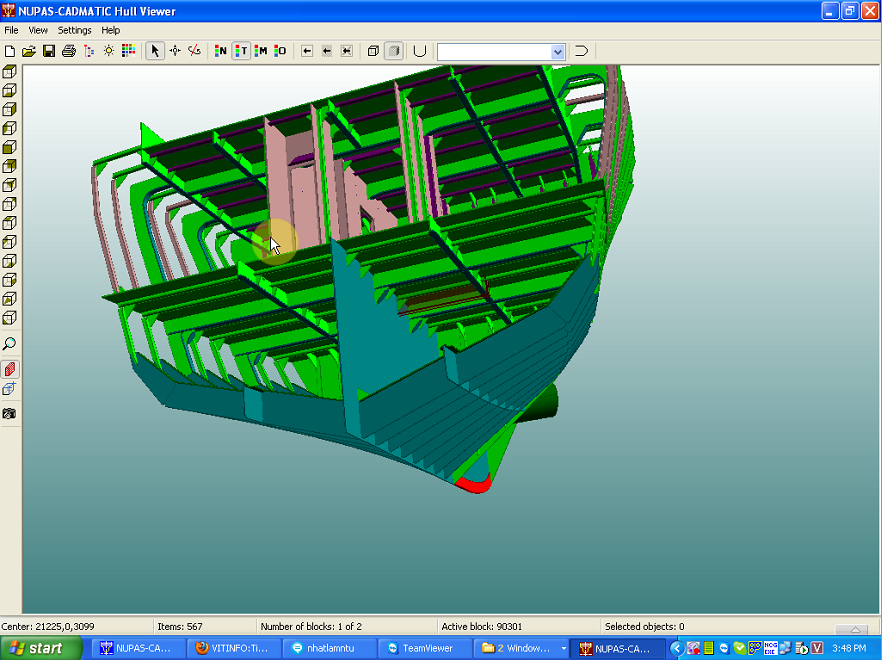Expand the 2 Windows taskbar group arrow
The image size is (882, 660).
[564, 649]
